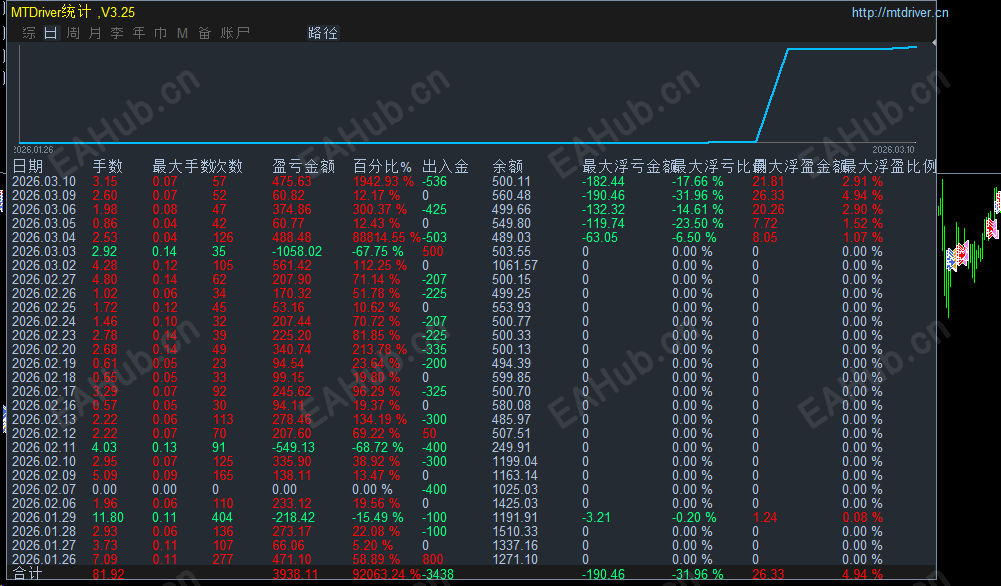1001x586 pixels.
Task: Click floating loss -3.21
Action: pos(596,518)
